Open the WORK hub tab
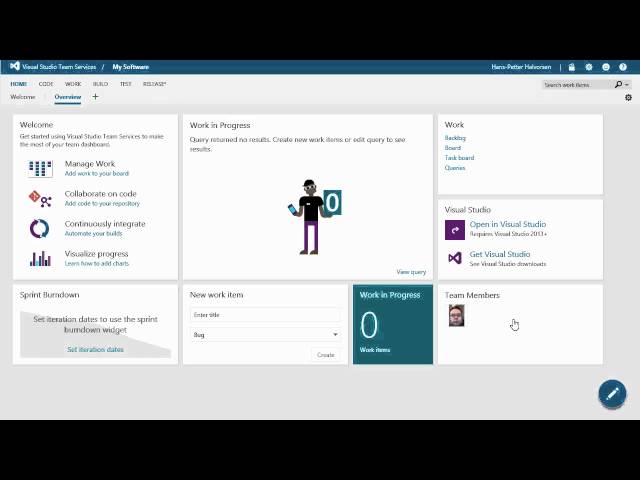The image size is (640, 480). click(x=73, y=84)
